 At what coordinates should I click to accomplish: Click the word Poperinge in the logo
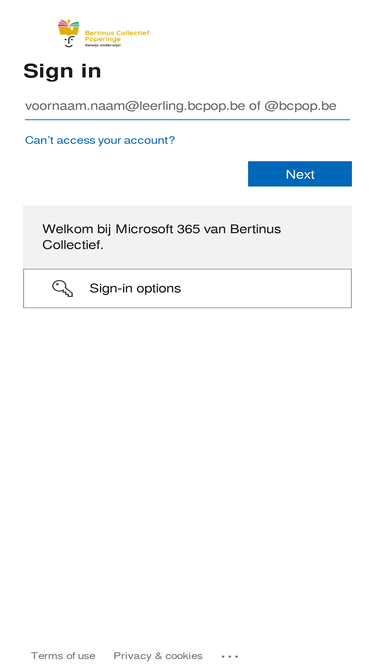pyautogui.click(x=102, y=39)
